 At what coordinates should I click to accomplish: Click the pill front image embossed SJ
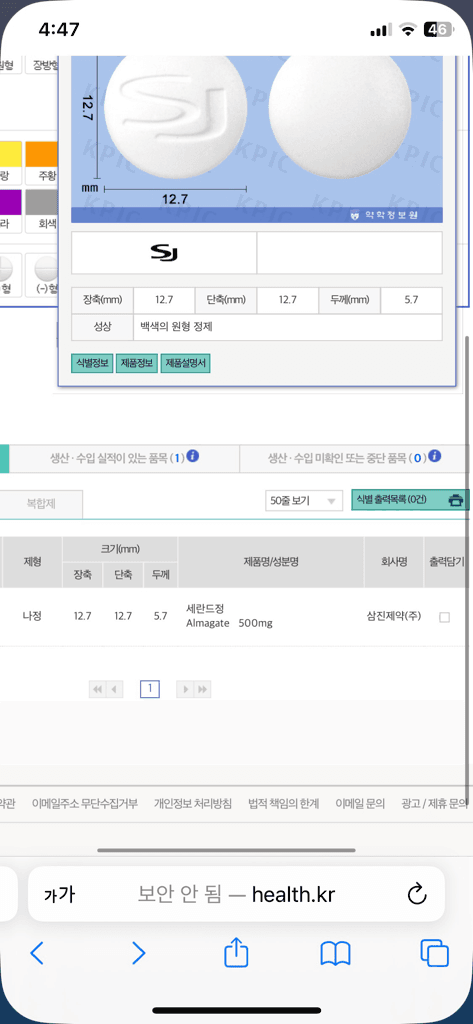175,116
